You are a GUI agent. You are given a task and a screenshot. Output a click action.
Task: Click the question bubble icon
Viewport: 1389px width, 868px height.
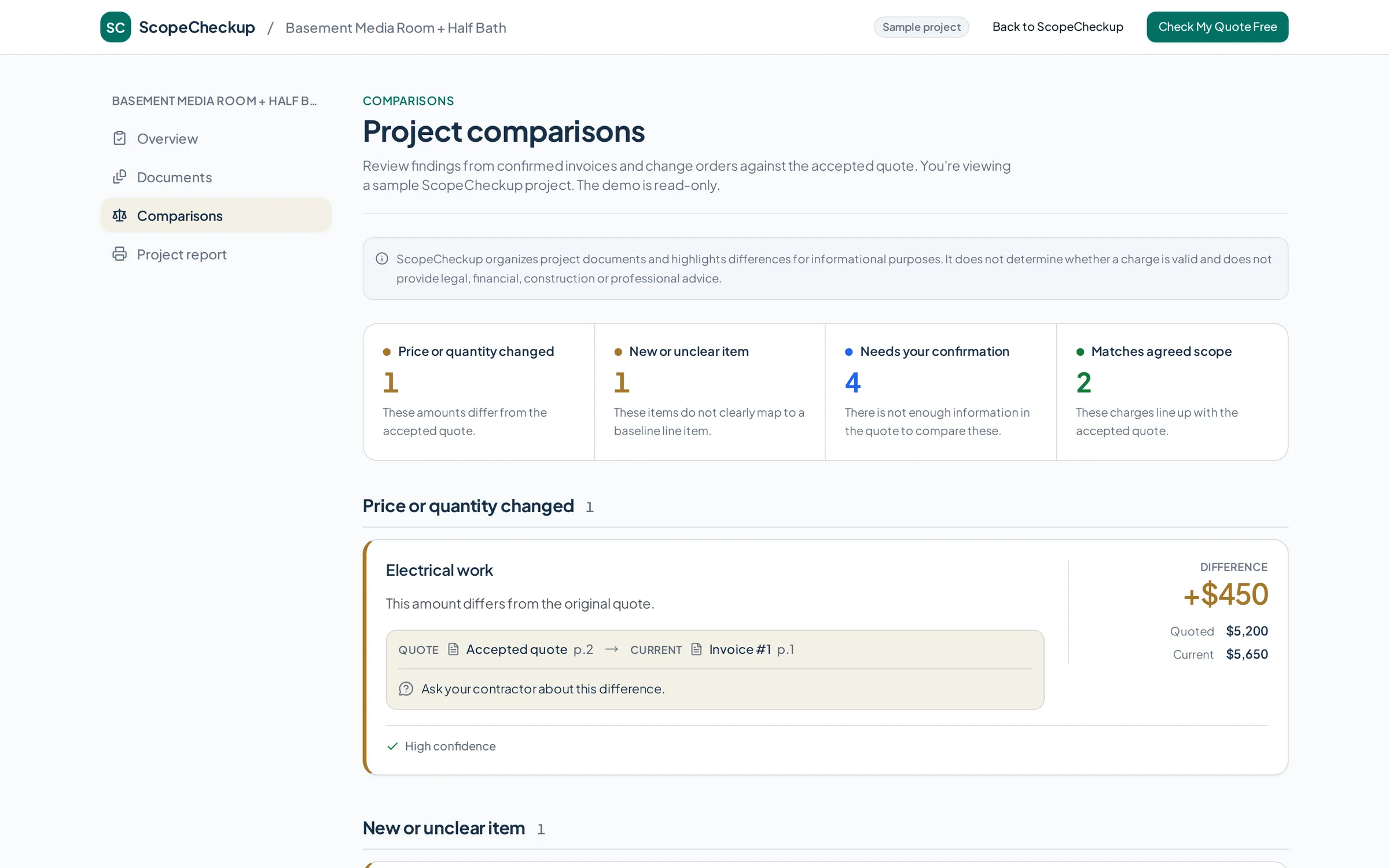pyautogui.click(x=406, y=689)
